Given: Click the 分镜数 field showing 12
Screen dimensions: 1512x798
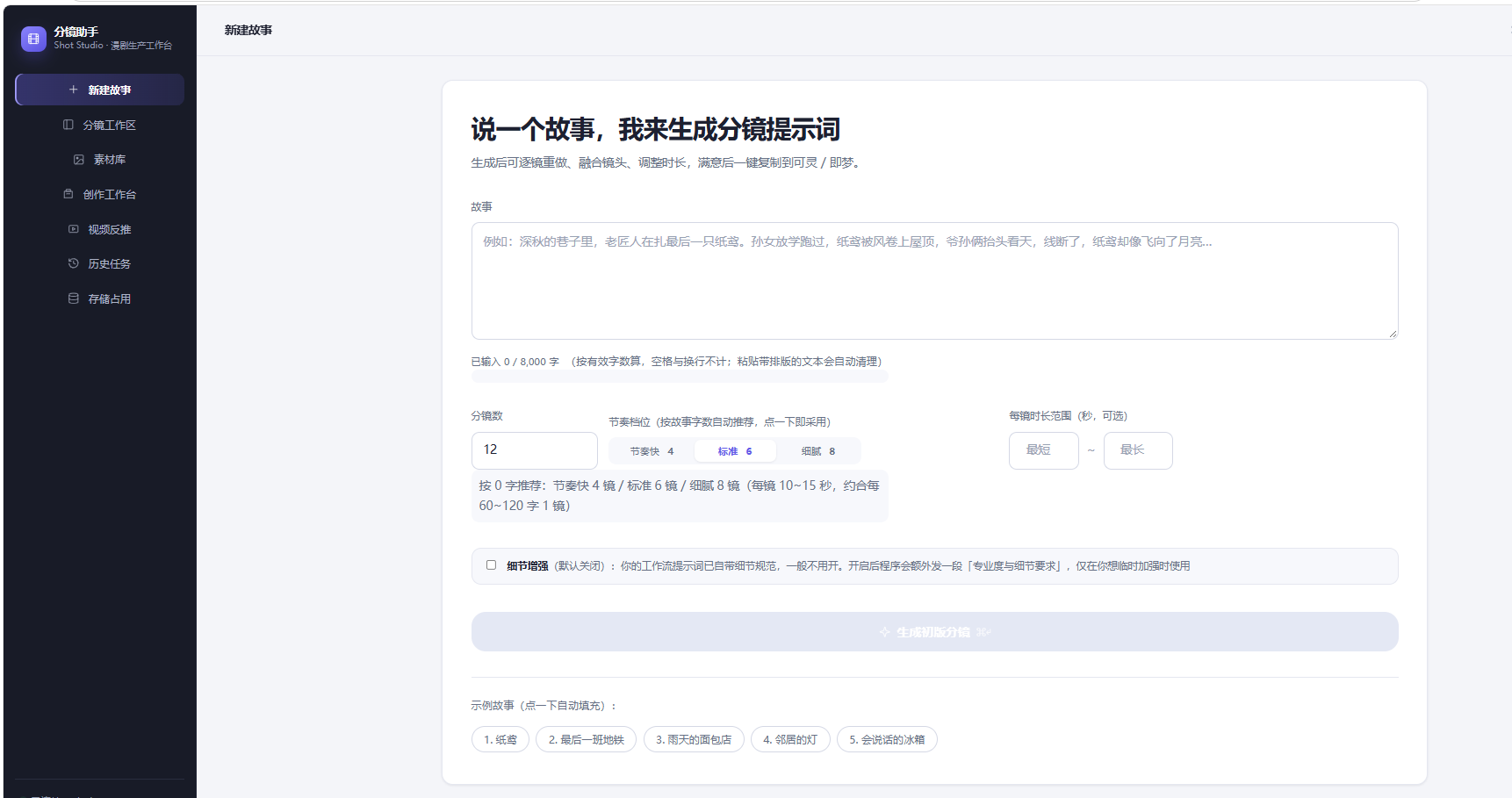Looking at the screenshot, I should tap(534, 450).
